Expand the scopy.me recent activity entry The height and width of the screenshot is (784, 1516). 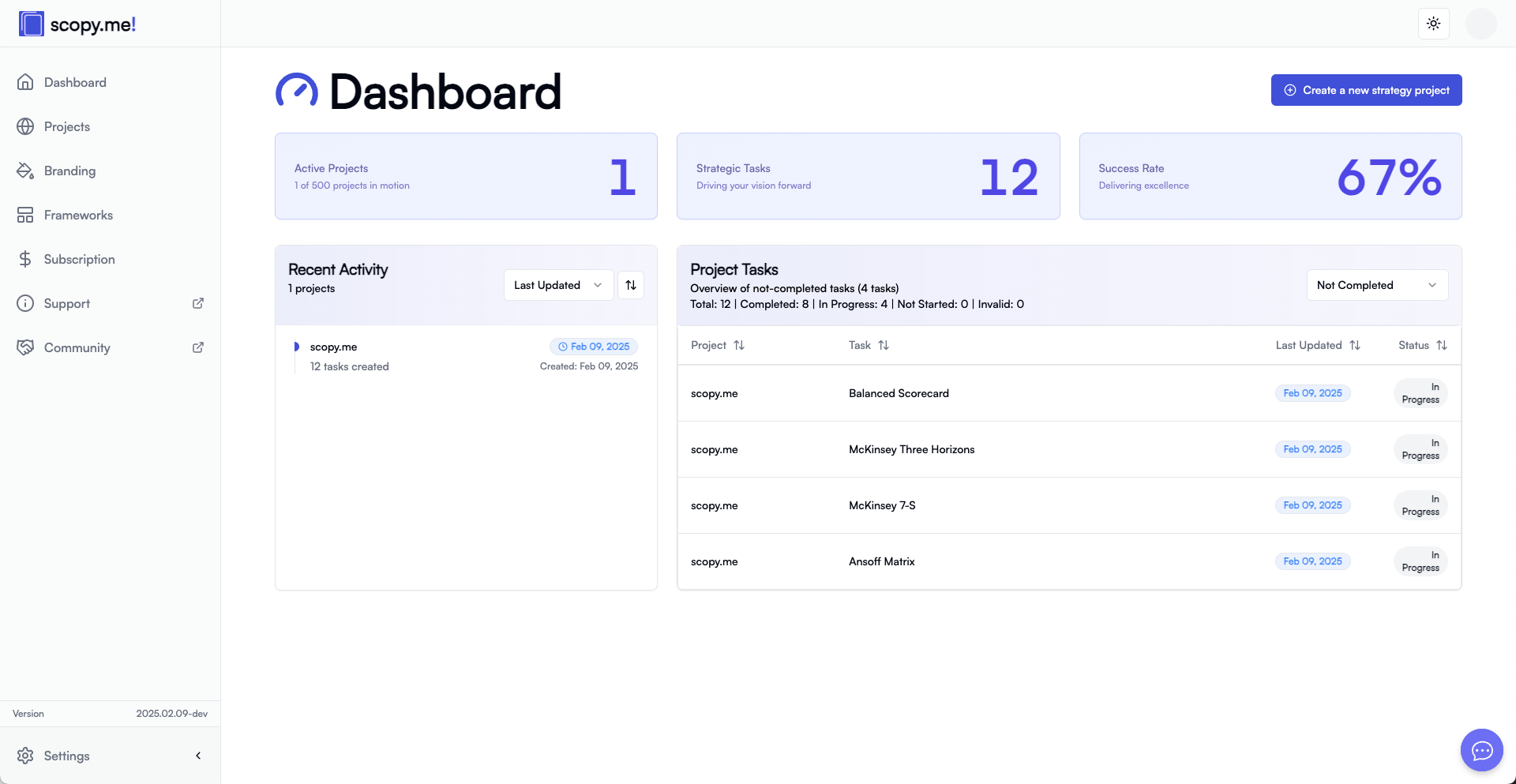point(297,347)
